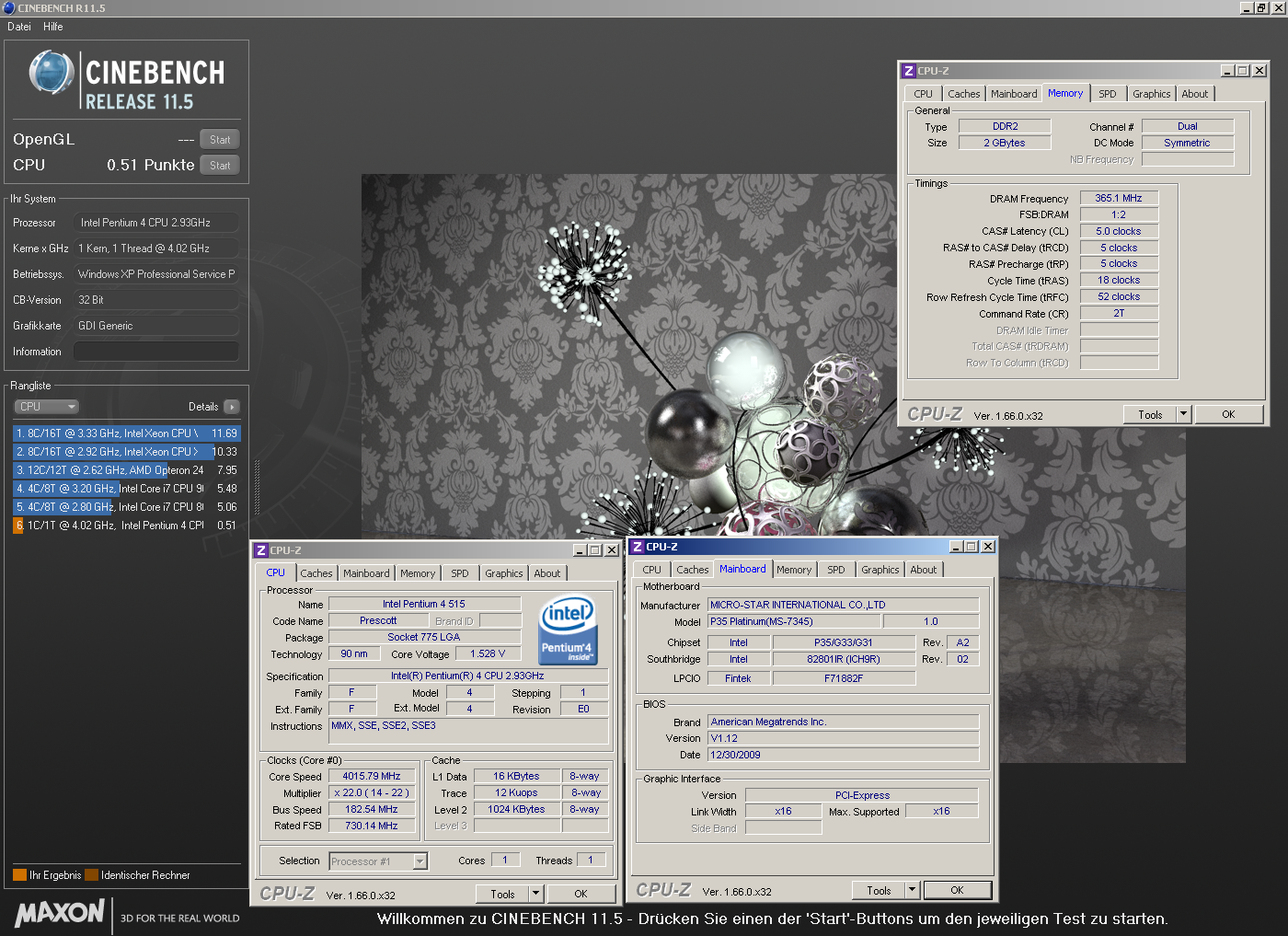This screenshot has width=1288, height=936.
Task: Open the Processor #1 selection dropdown
Action: pos(378,861)
